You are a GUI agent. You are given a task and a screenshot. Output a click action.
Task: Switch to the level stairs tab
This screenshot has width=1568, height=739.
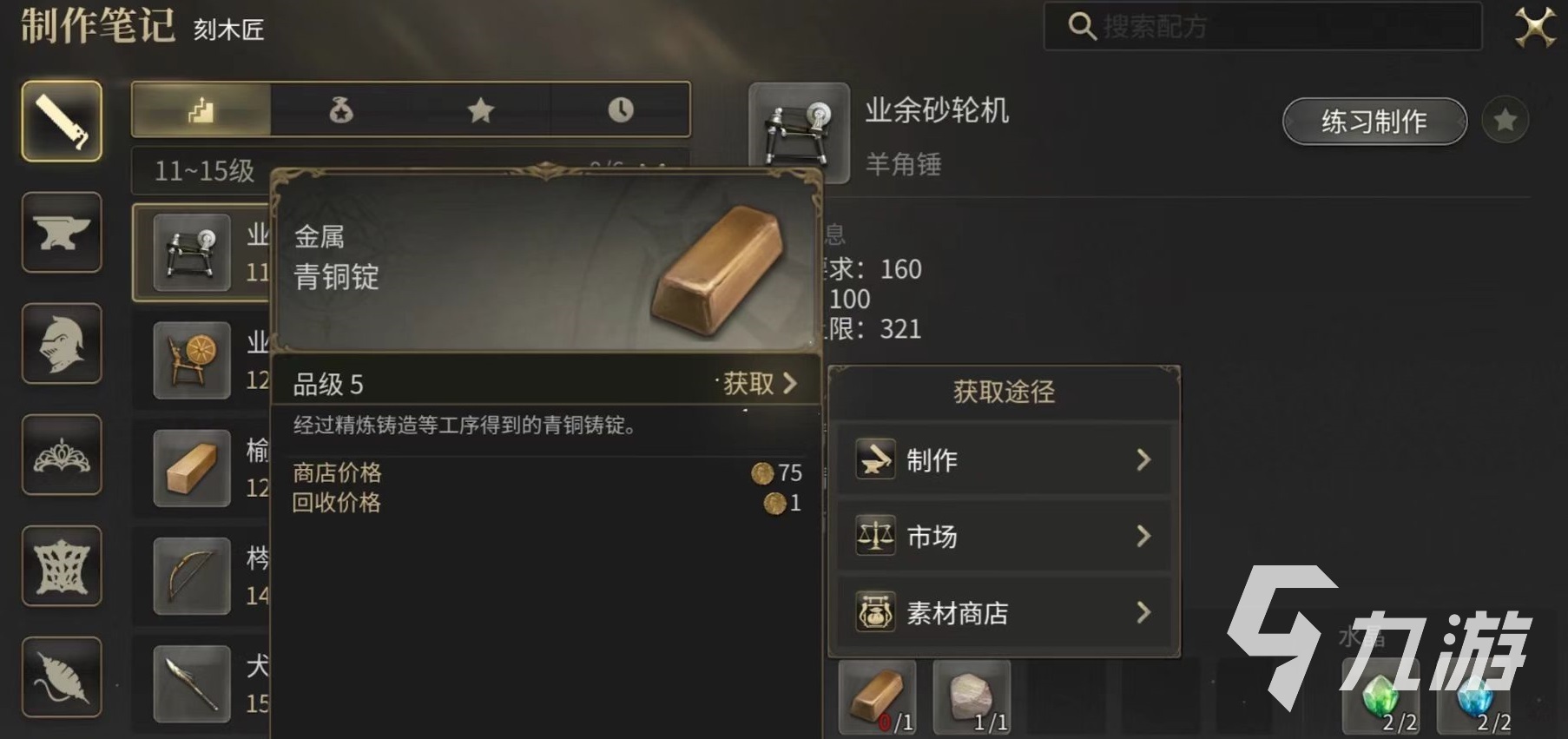pos(201,109)
